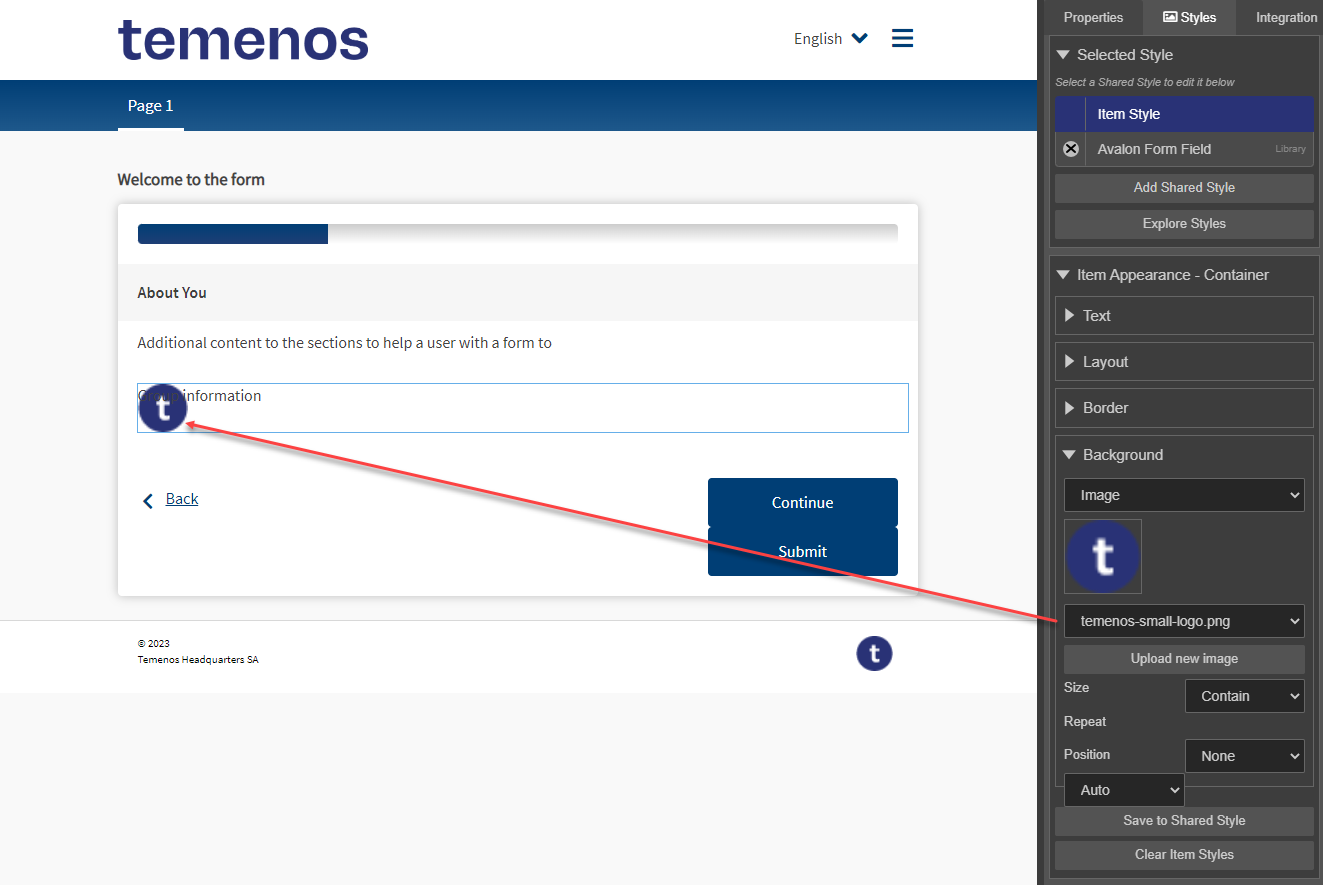Open the temenos-small-logo.png image selector
Viewport: 1323px width, 885px height.
[1184, 621]
